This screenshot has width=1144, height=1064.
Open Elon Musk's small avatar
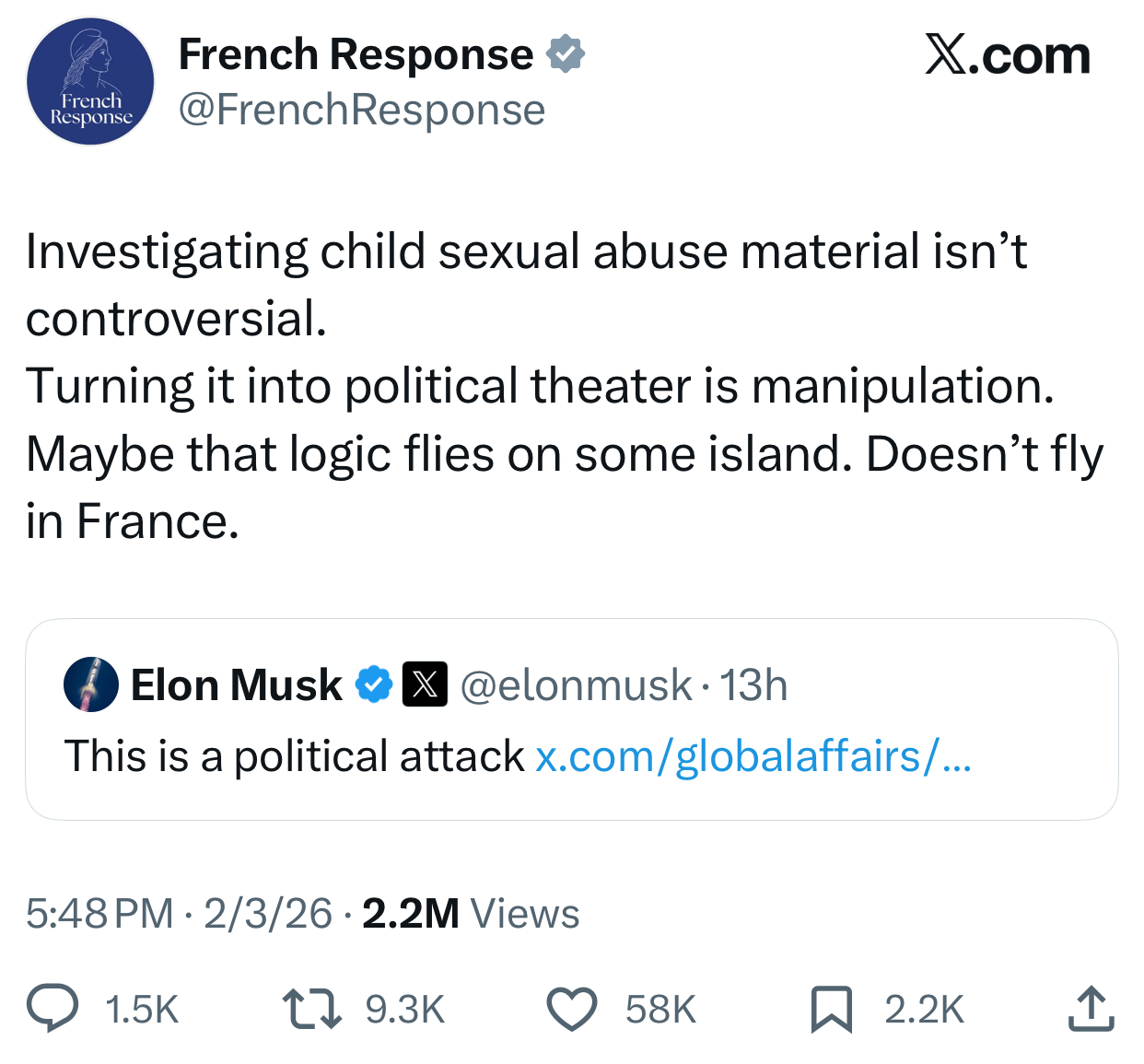(x=90, y=684)
